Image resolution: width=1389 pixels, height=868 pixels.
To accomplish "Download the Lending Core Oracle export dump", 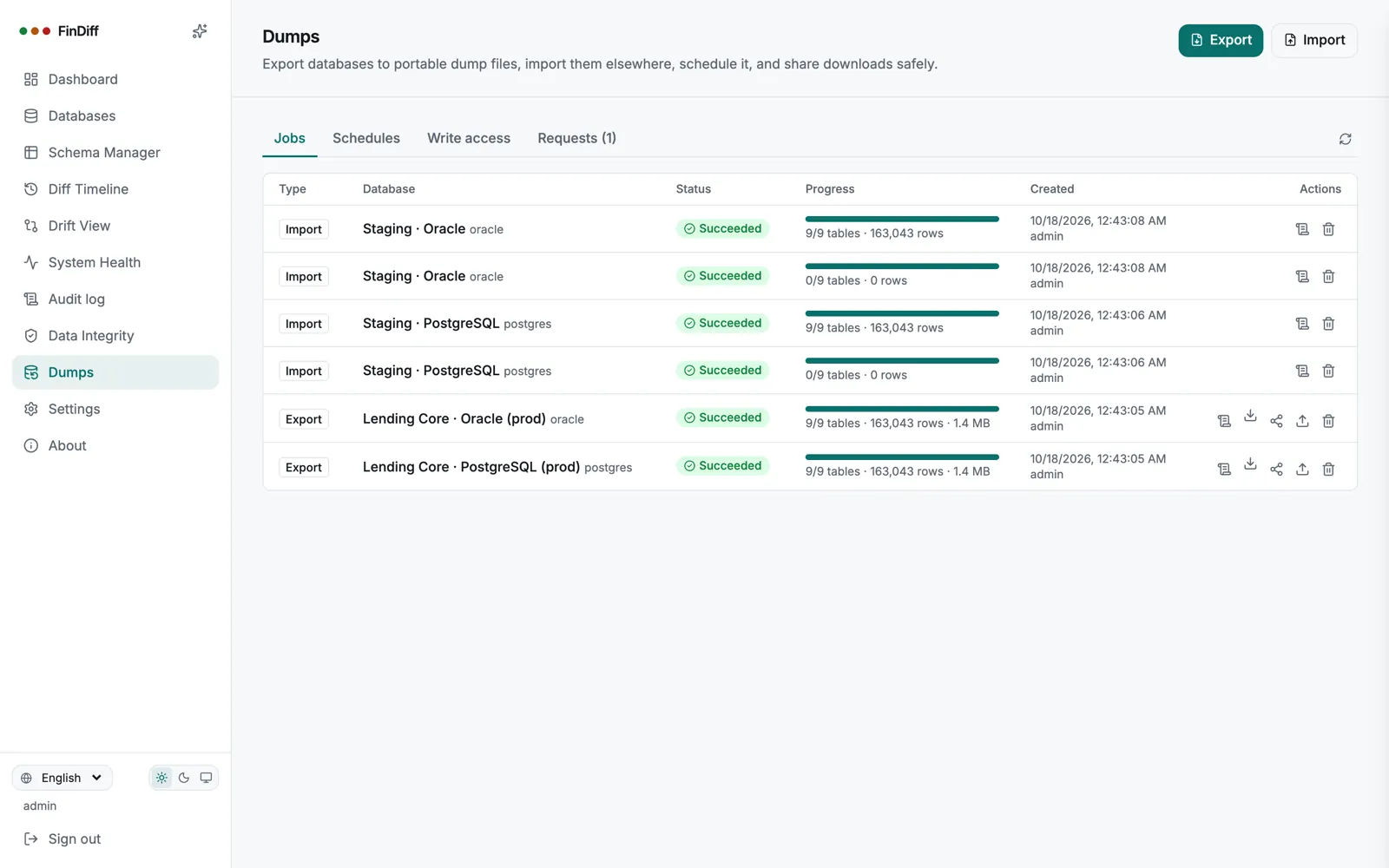I will coord(1250,416).
